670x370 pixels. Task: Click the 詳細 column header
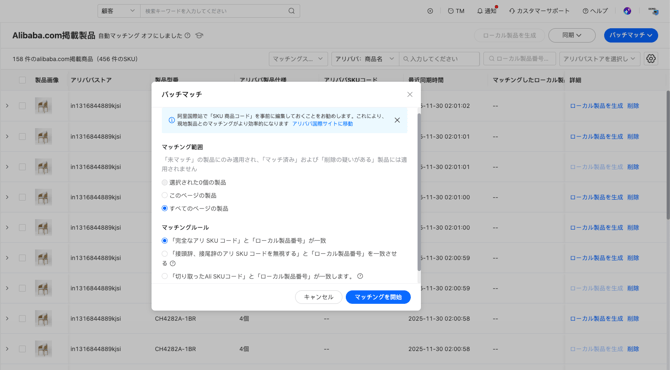point(575,80)
